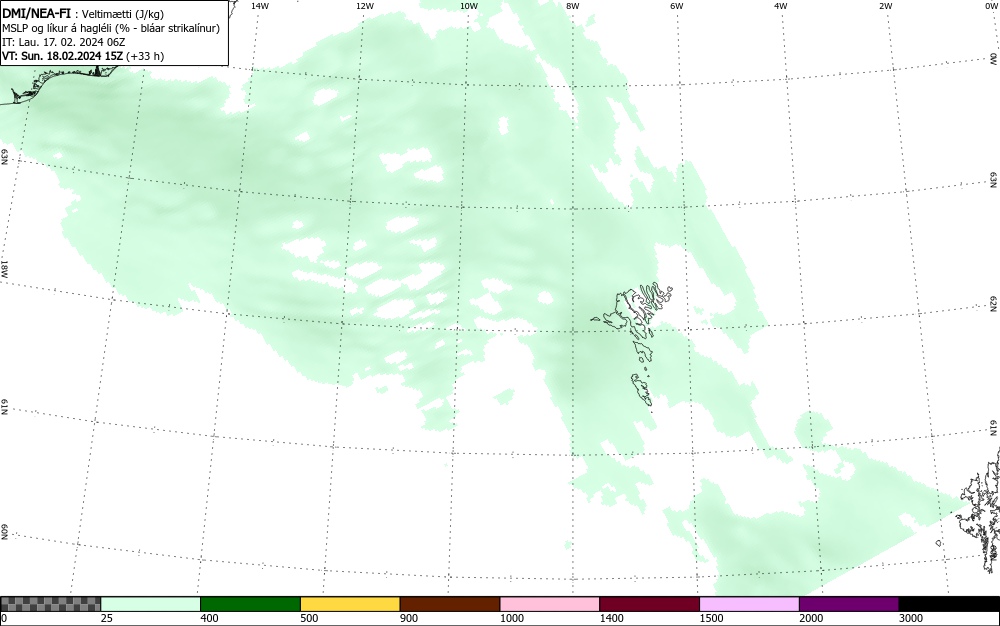Screen dimensions: 1000x626
Task: Click the "0W" longitude label
Action: (x=992, y=6)
